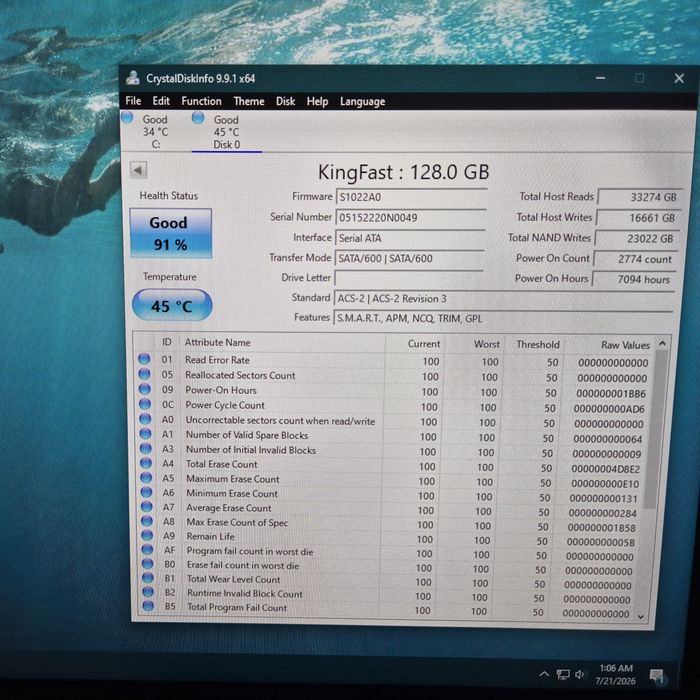Image resolution: width=700 pixels, height=700 pixels.
Task: Open the Edit menu
Action: click(x=161, y=101)
